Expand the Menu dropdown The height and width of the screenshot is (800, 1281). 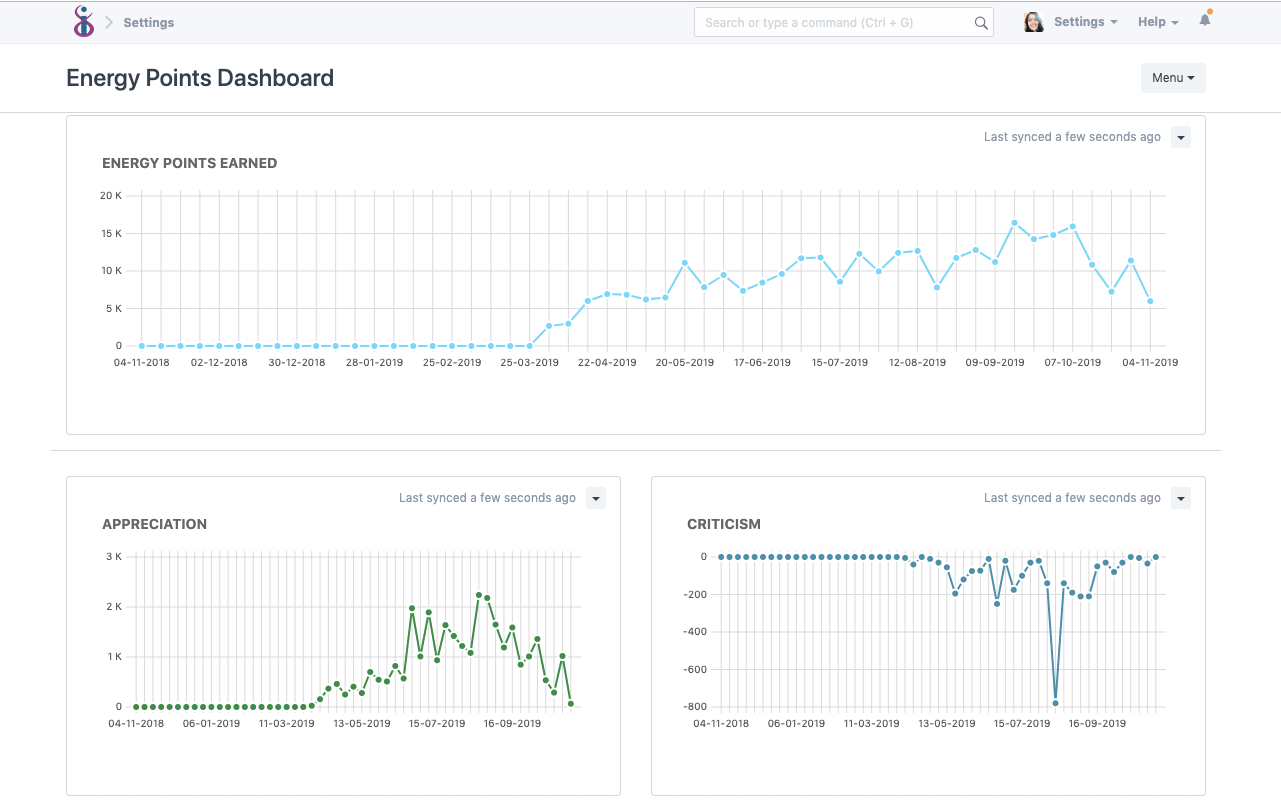click(x=1172, y=77)
